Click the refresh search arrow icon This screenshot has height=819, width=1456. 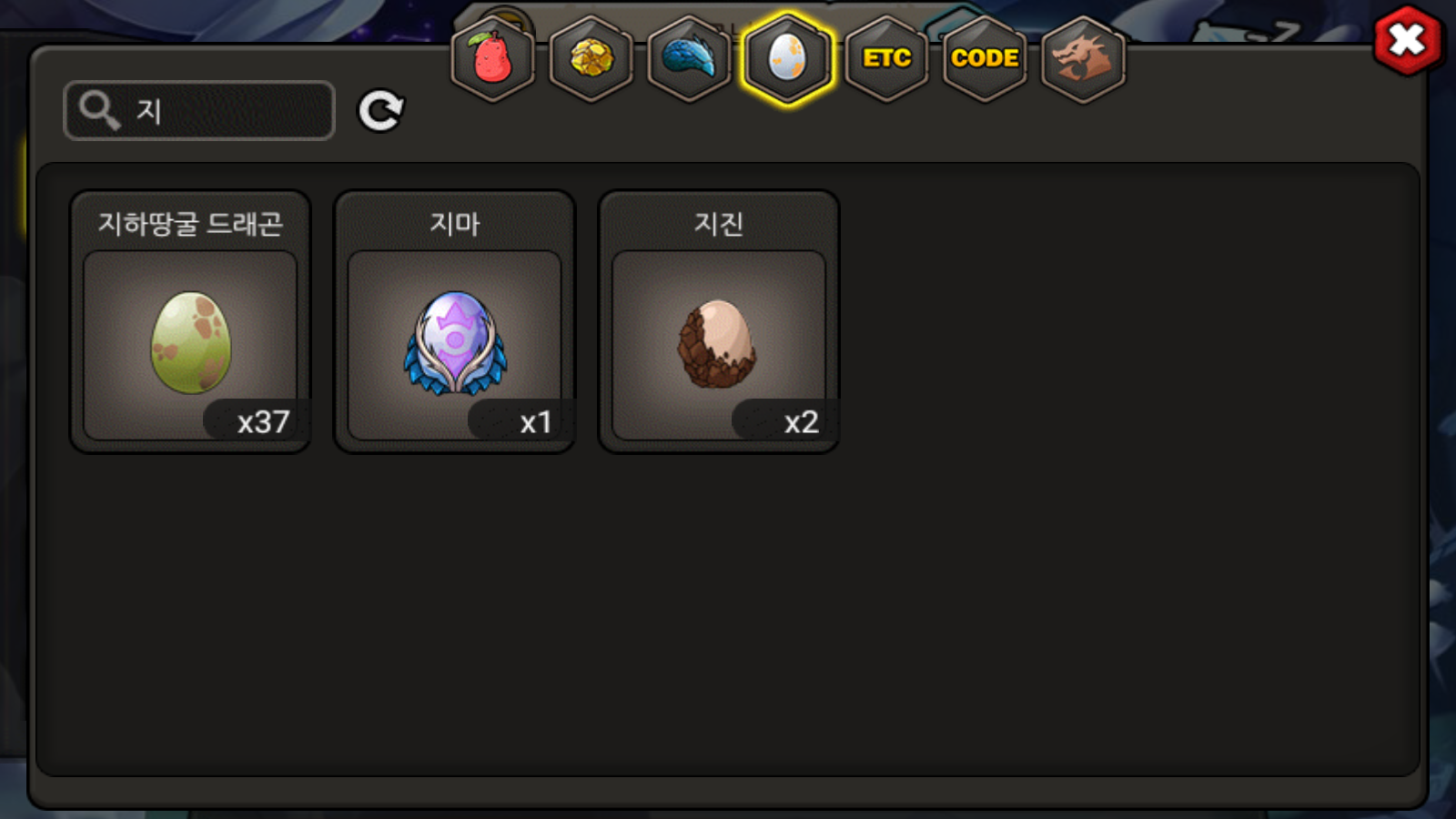coord(380,111)
